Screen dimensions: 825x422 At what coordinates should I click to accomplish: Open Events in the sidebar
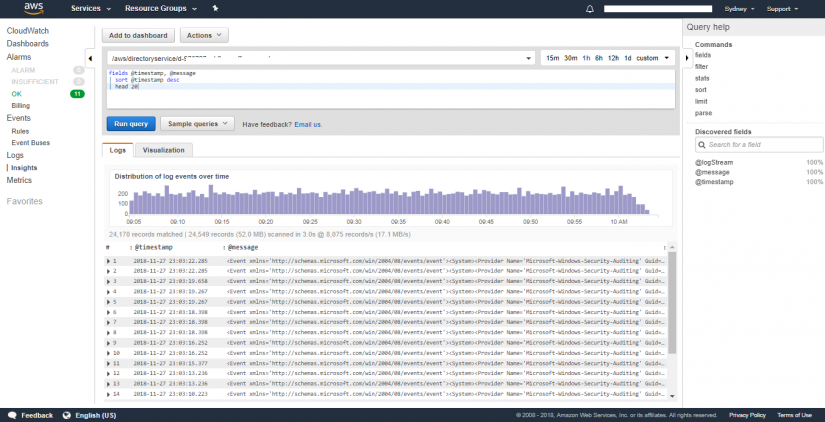(18, 118)
